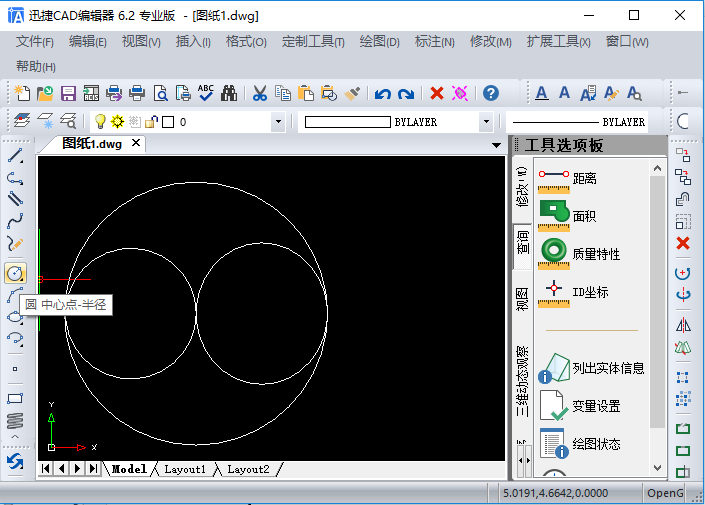Jump to last layout tab arrow
This screenshot has width=705, height=505.
pos(93,469)
